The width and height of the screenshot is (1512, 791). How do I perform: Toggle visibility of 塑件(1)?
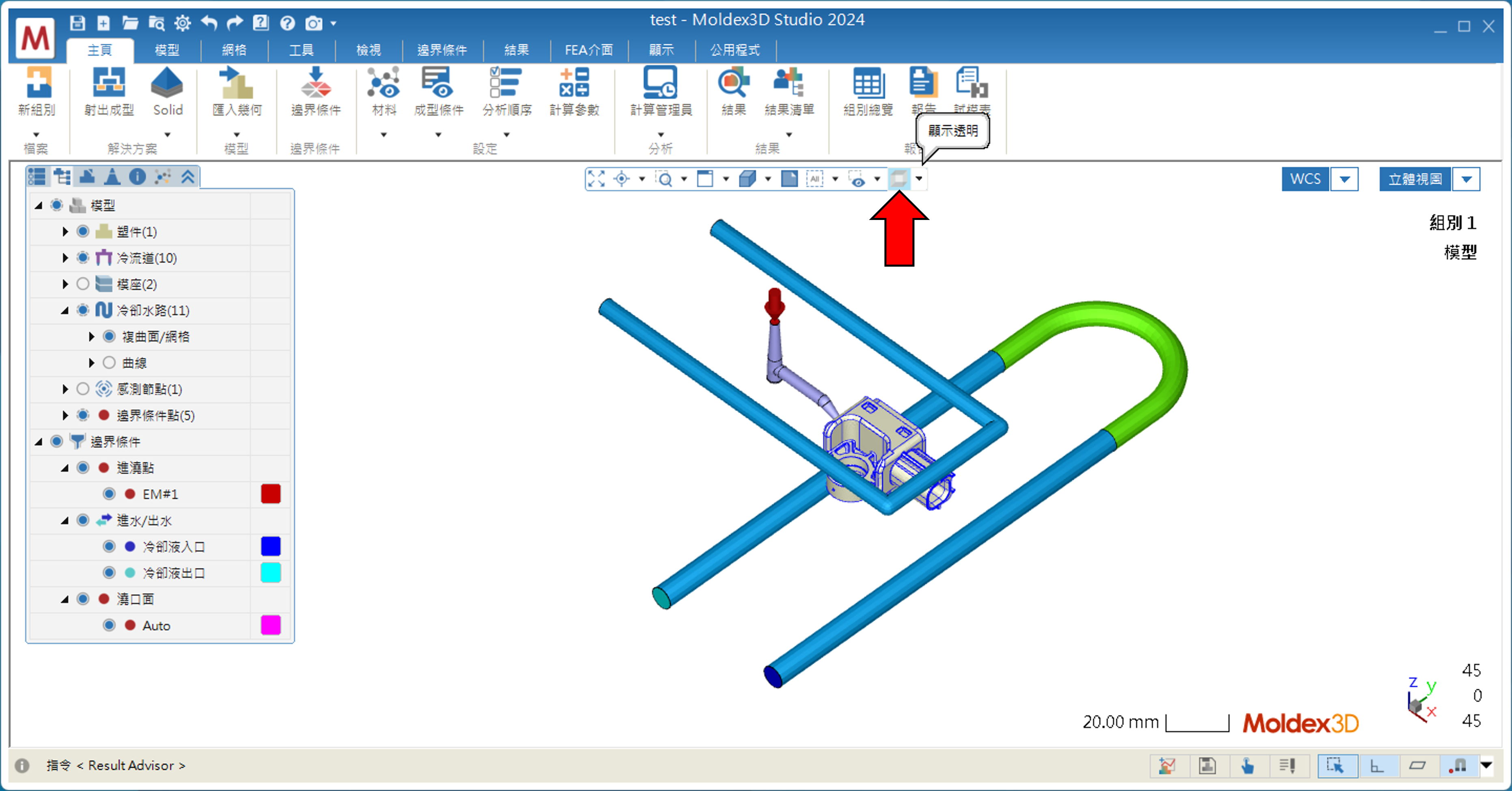point(83,231)
